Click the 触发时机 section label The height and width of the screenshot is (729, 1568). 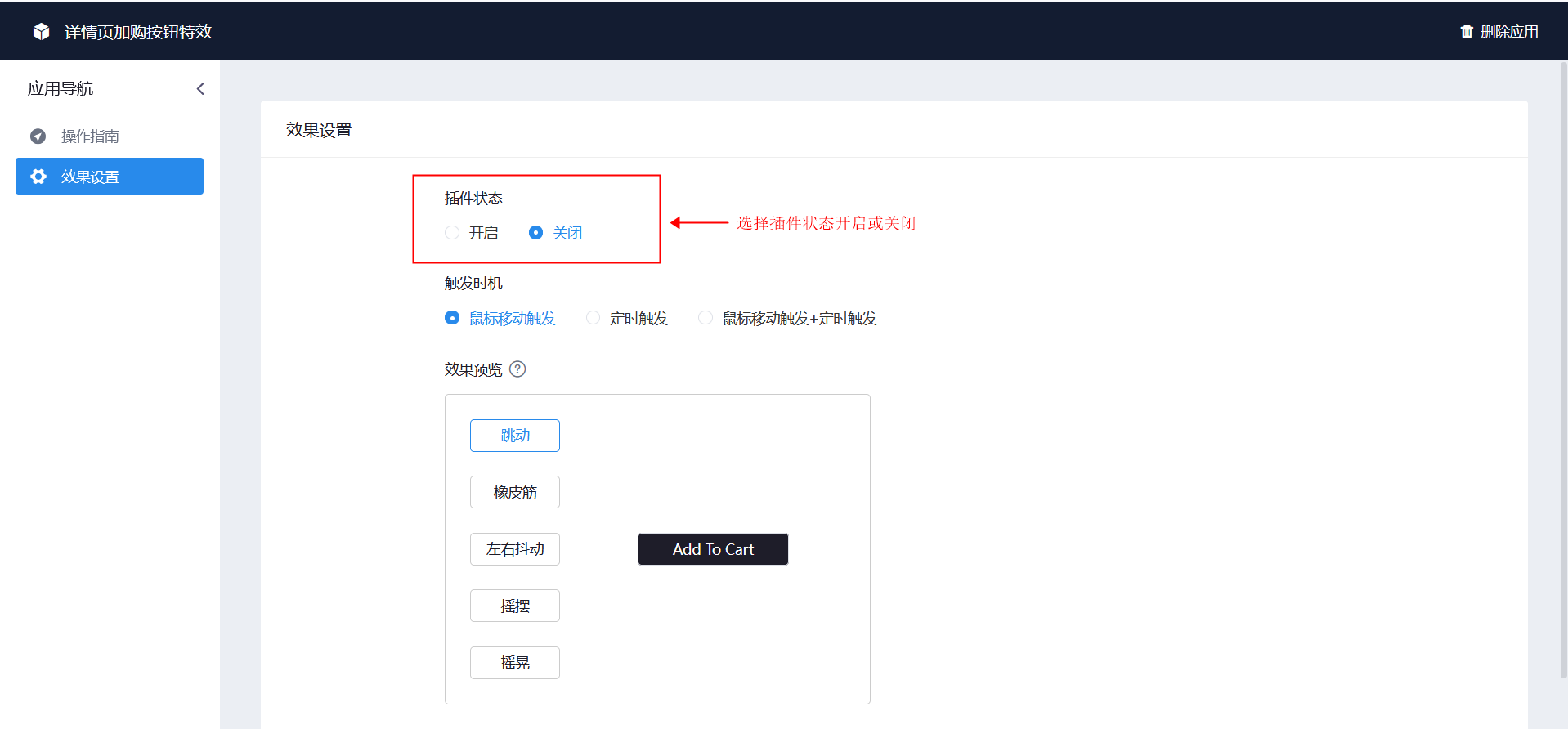(473, 284)
